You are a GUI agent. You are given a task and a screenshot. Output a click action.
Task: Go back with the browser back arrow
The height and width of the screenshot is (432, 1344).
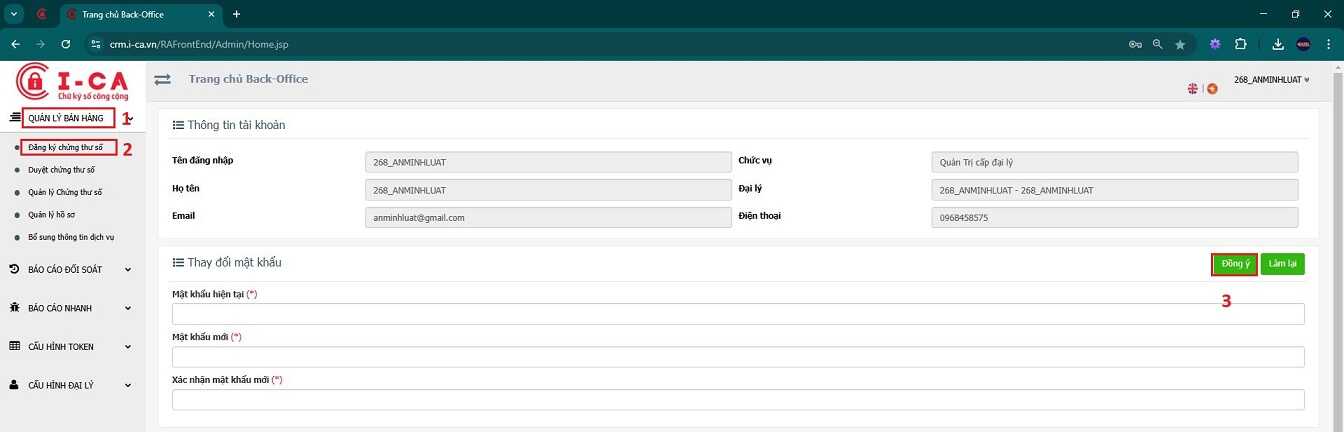pyautogui.click(x=15, y=44)
